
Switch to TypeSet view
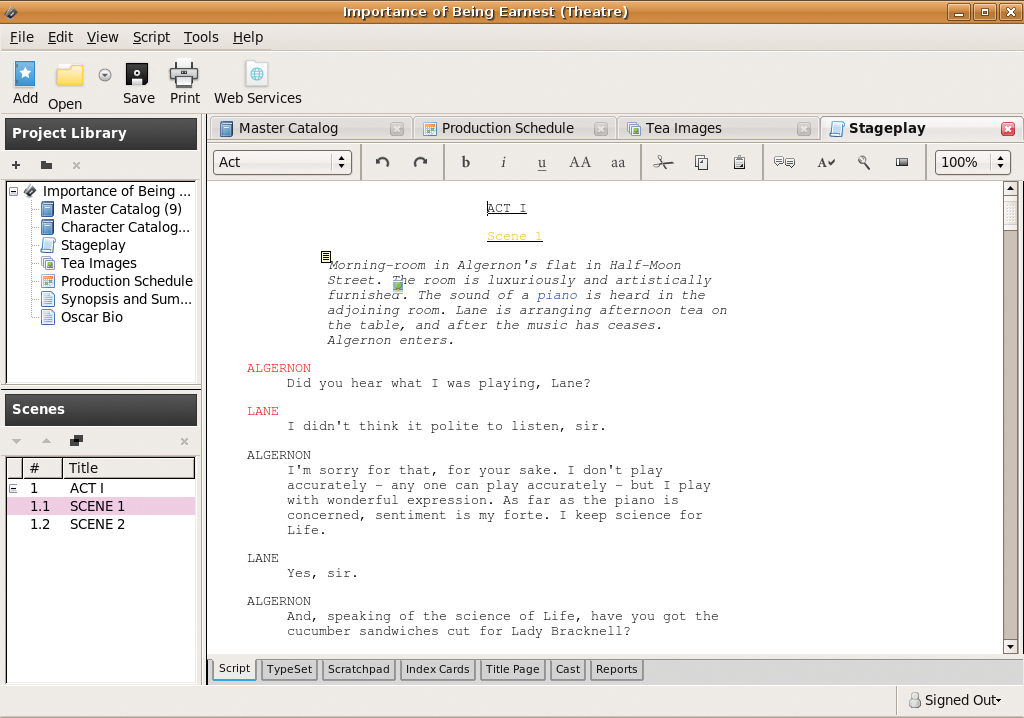coord(289,669)
